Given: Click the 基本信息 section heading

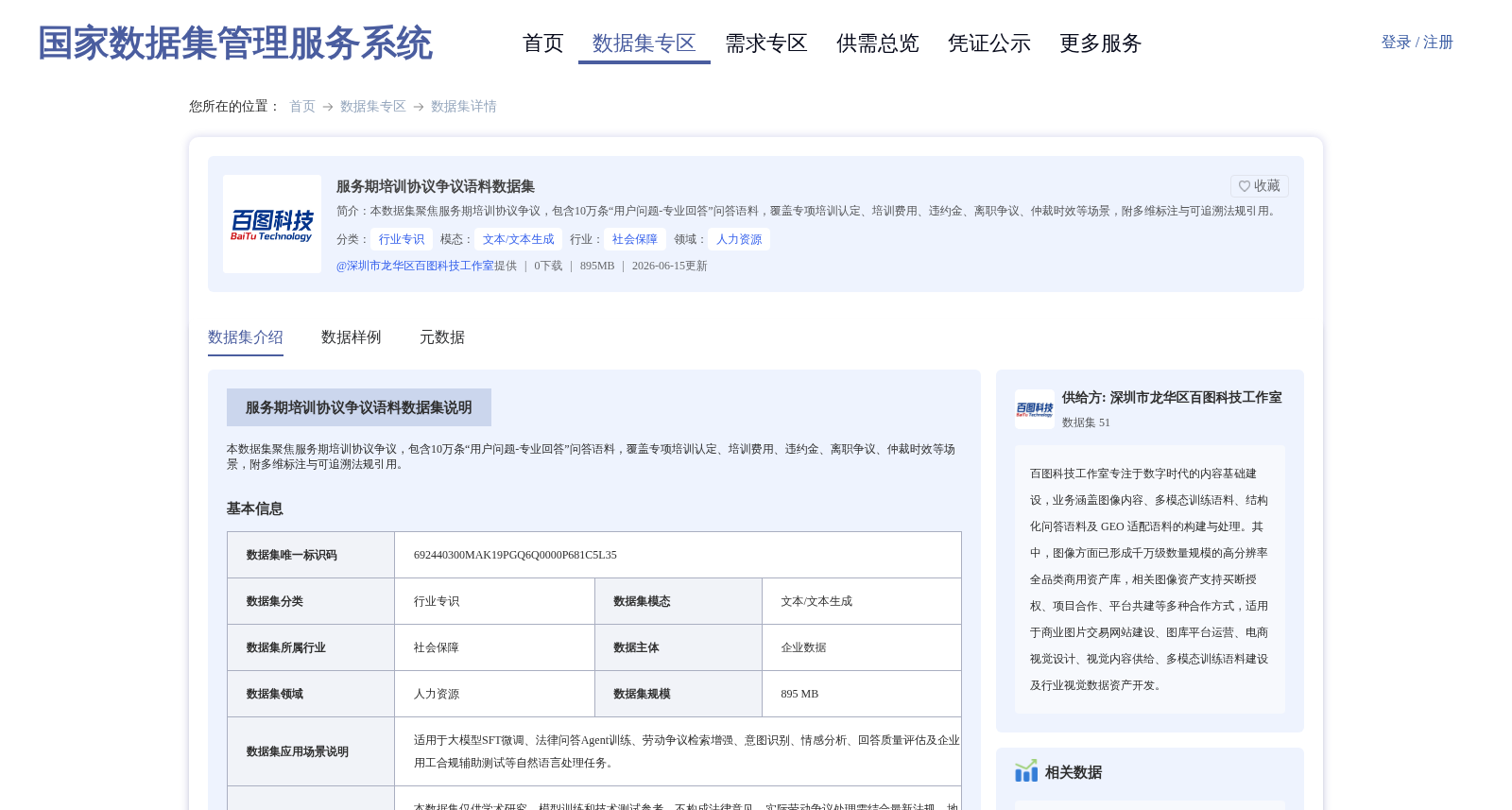Looking at the screenshot, I should (x=255, y=508).
